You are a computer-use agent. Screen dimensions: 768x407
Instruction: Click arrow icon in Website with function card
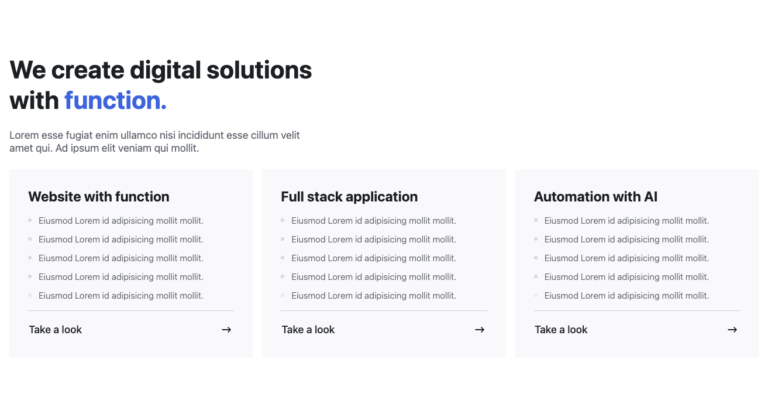pos(226,330)
